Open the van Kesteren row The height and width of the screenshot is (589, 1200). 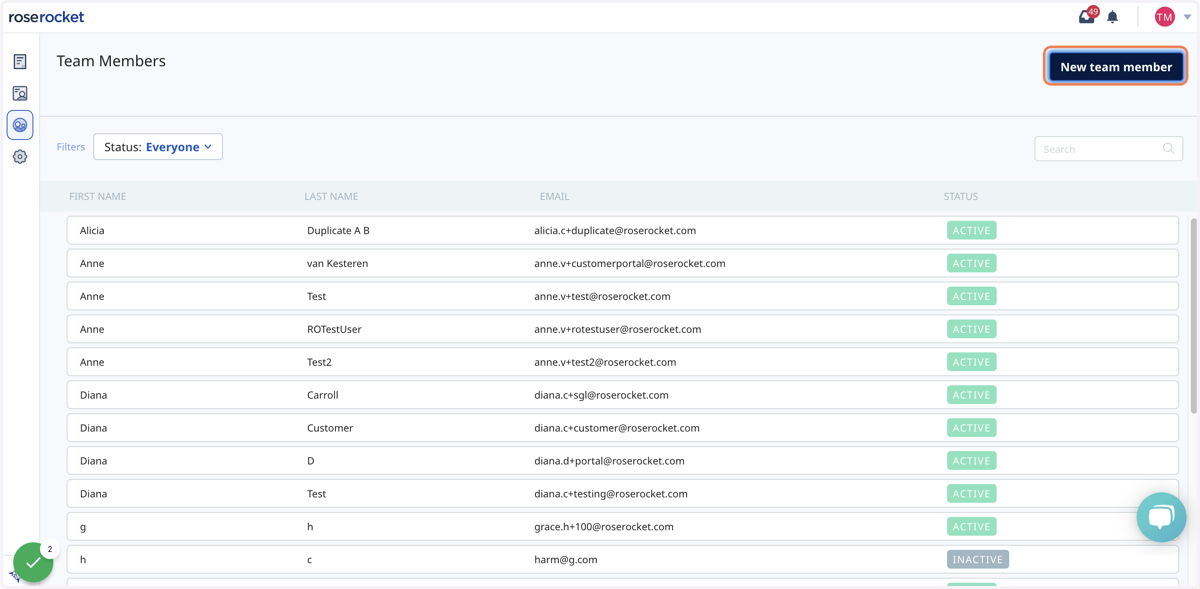623,263
